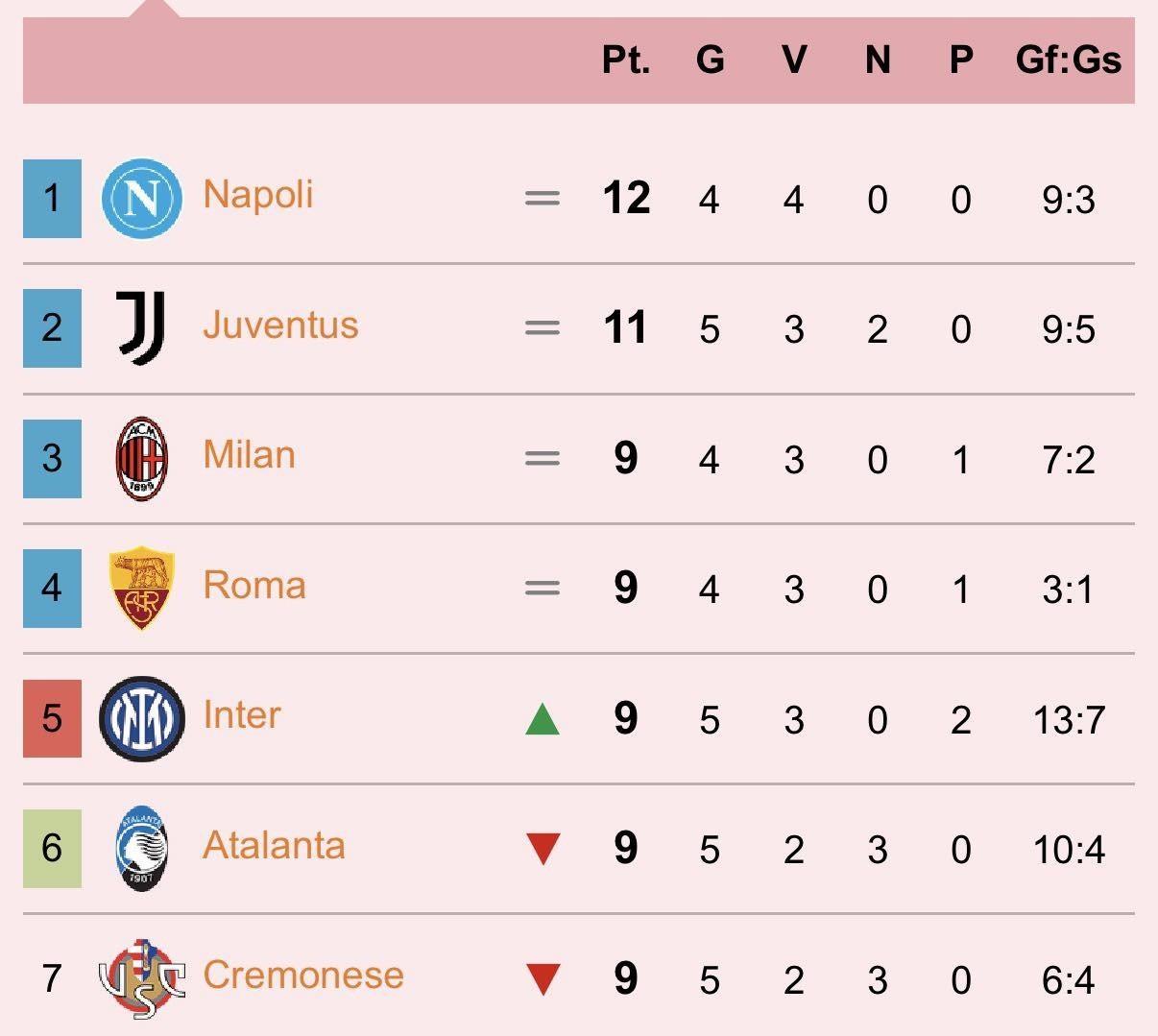
Task: Tap the Inter club logo
Action: coord(141,718)
